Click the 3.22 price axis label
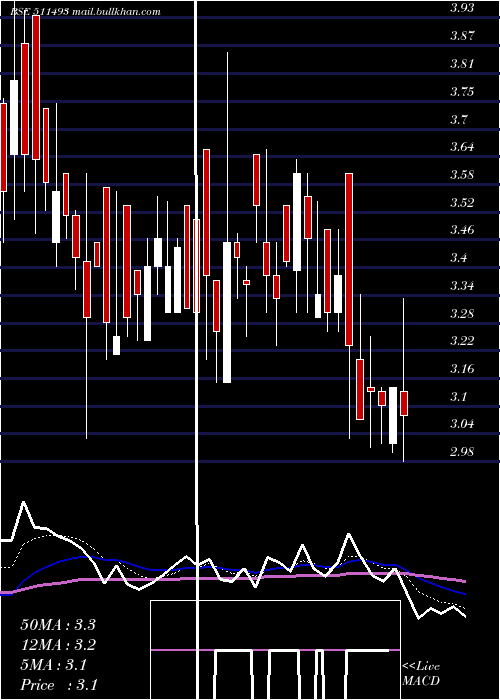500x700 pixels. 462,341
